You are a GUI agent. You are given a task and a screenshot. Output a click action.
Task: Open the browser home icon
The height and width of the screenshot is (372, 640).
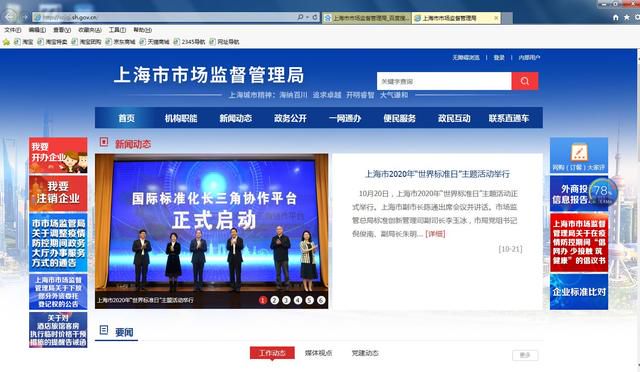pos(616,18)
